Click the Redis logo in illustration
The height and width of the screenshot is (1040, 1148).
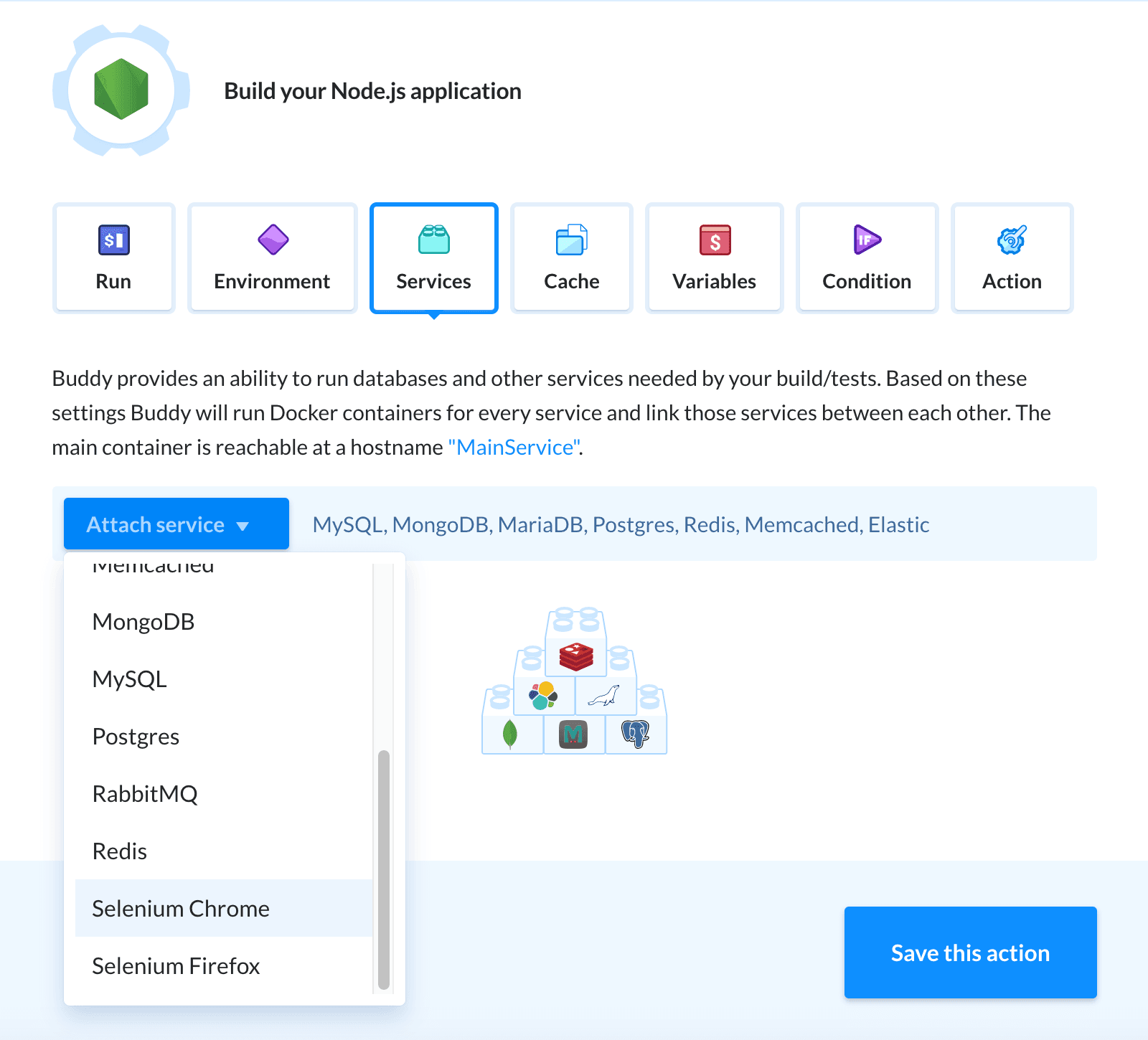(576, 656)
